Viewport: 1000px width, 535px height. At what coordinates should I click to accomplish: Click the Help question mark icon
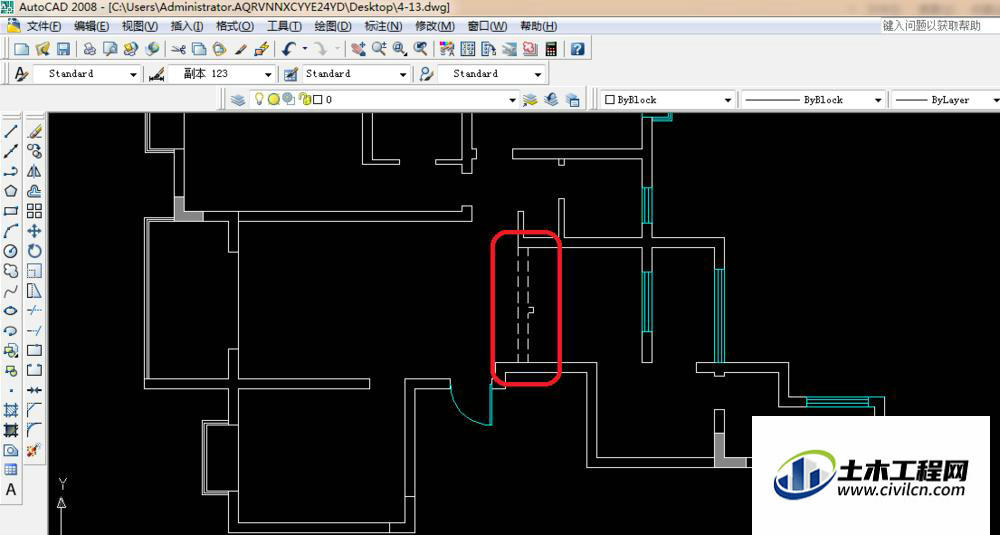(578, 48)
